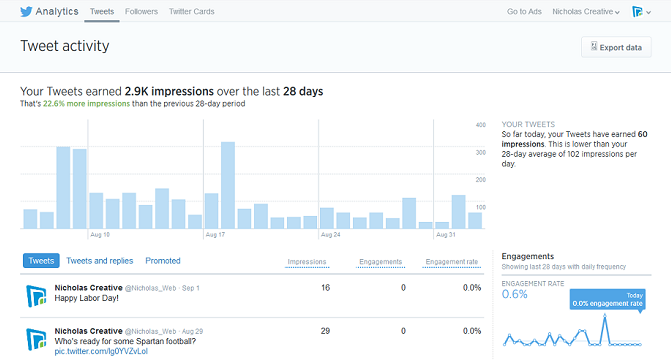This screenshot has width=671, height=360.
Task: Open the Followers tab
Action: tap(141, 12)
